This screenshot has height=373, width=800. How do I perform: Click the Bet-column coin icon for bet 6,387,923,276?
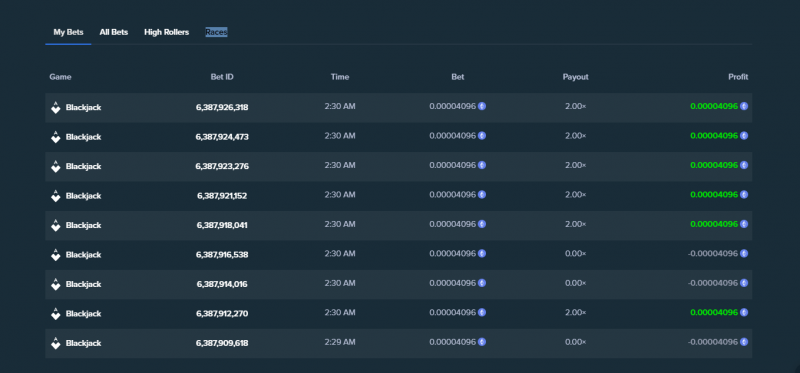(482, 165)
